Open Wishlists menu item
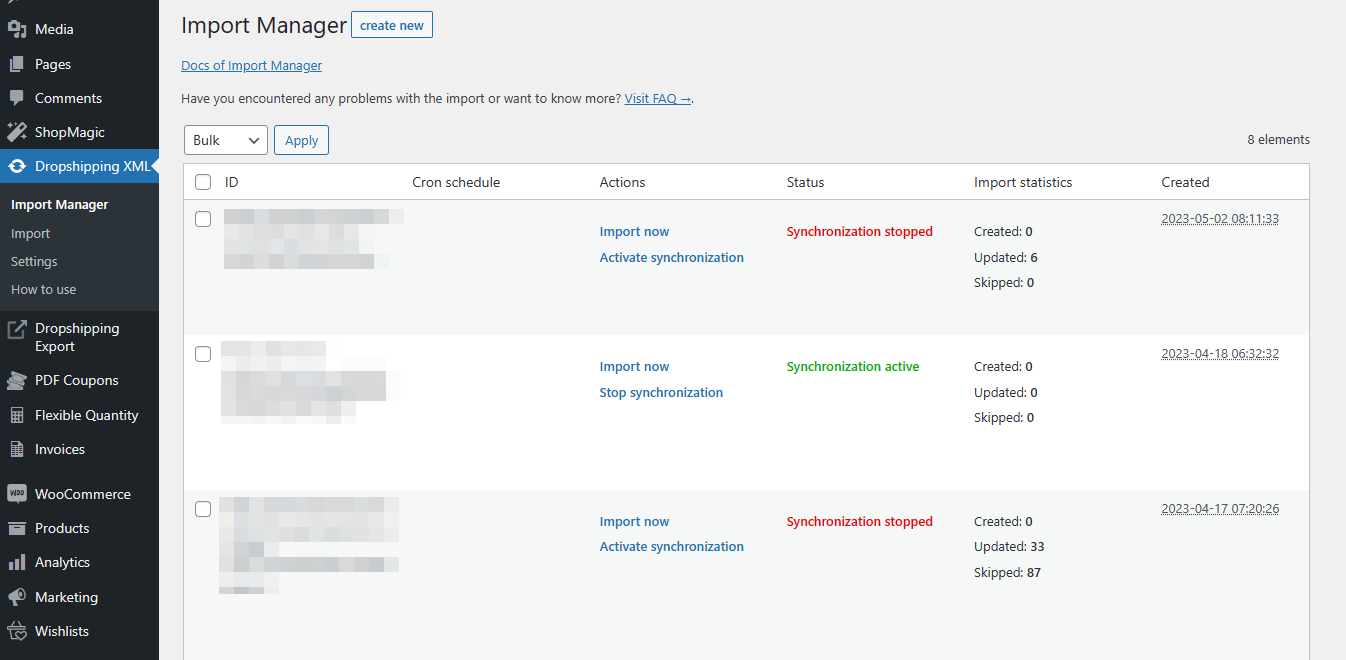The width and height of the screenshot is (1346, 660). pyautogui.click(x=79, y=631)
